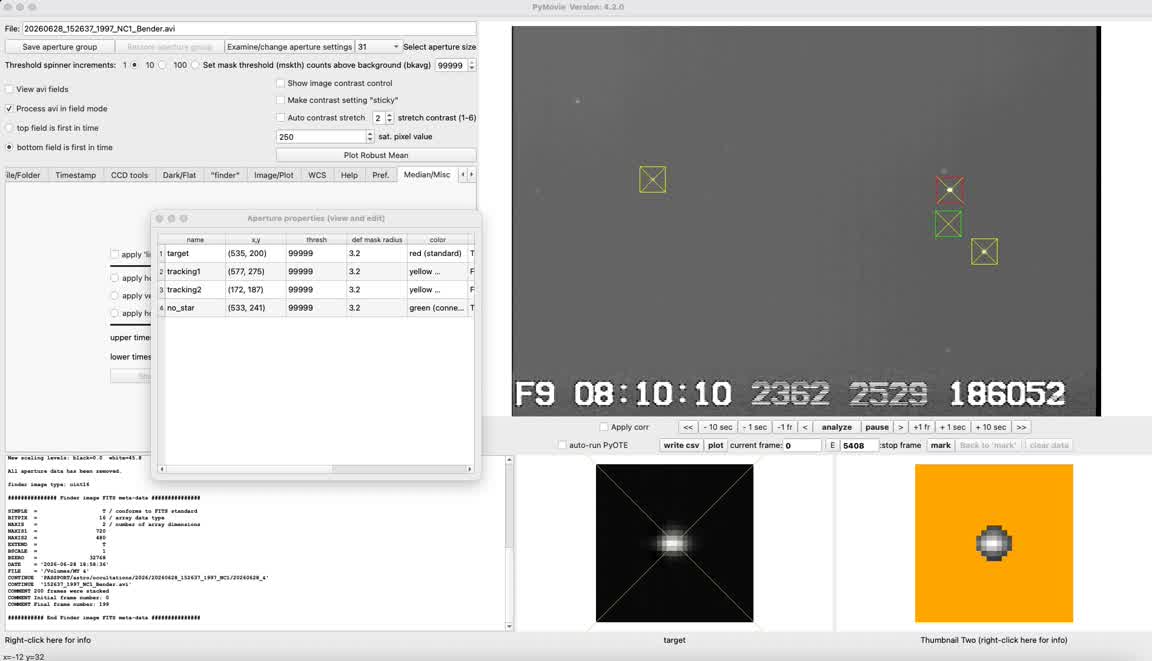The height and width of the screenshot is (661, 1152).
Task: Open Examine/change aperture settings
Action: click(x=289, y=46)
